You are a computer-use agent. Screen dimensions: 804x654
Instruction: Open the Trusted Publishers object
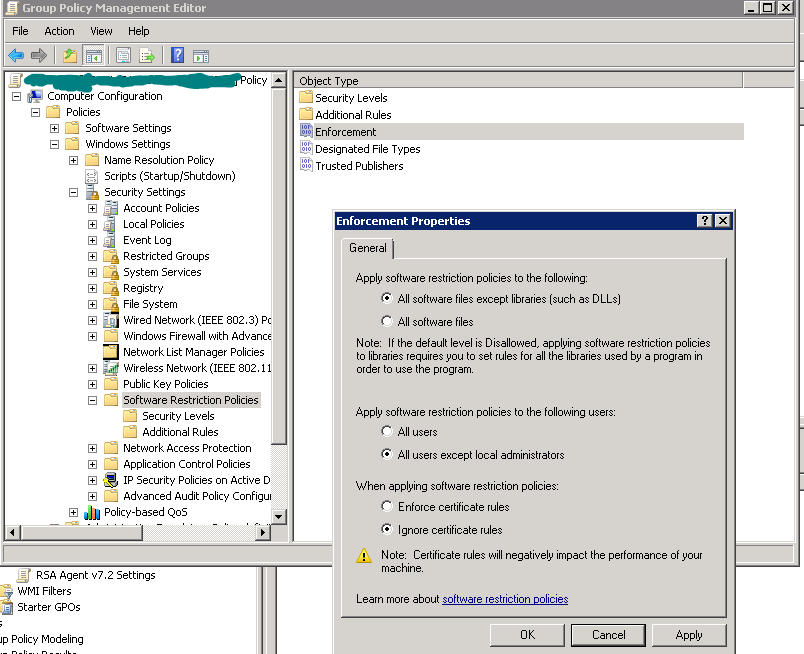(358, 166)
